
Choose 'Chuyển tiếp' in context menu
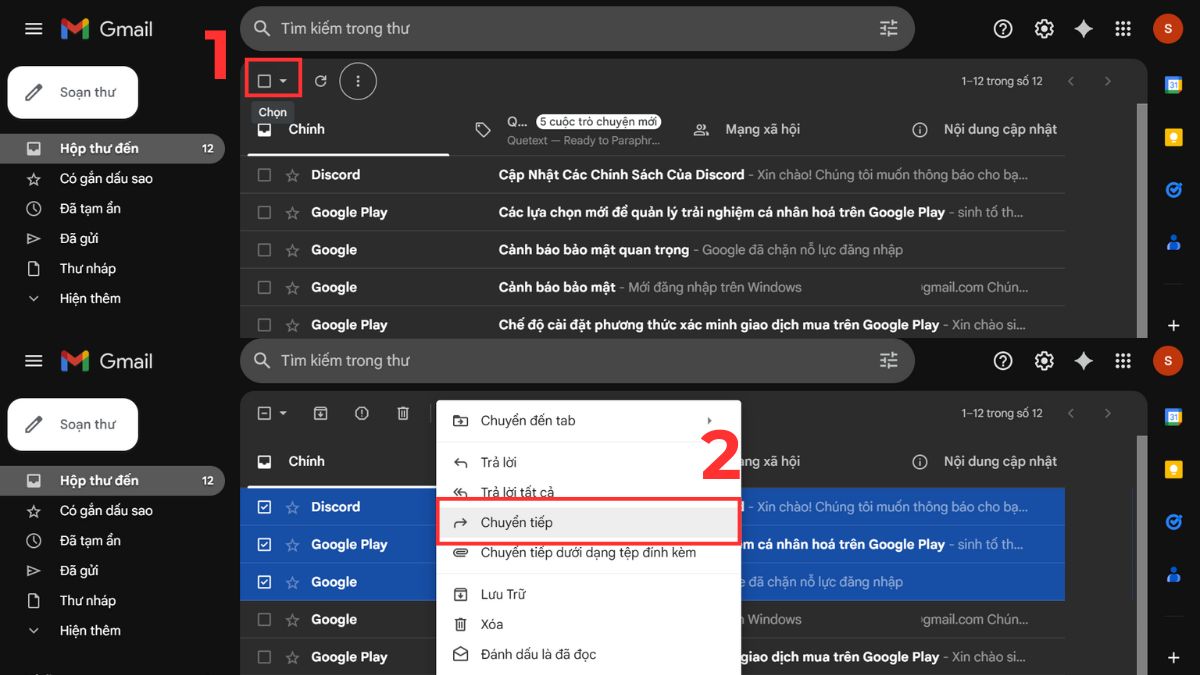[588, 522]
